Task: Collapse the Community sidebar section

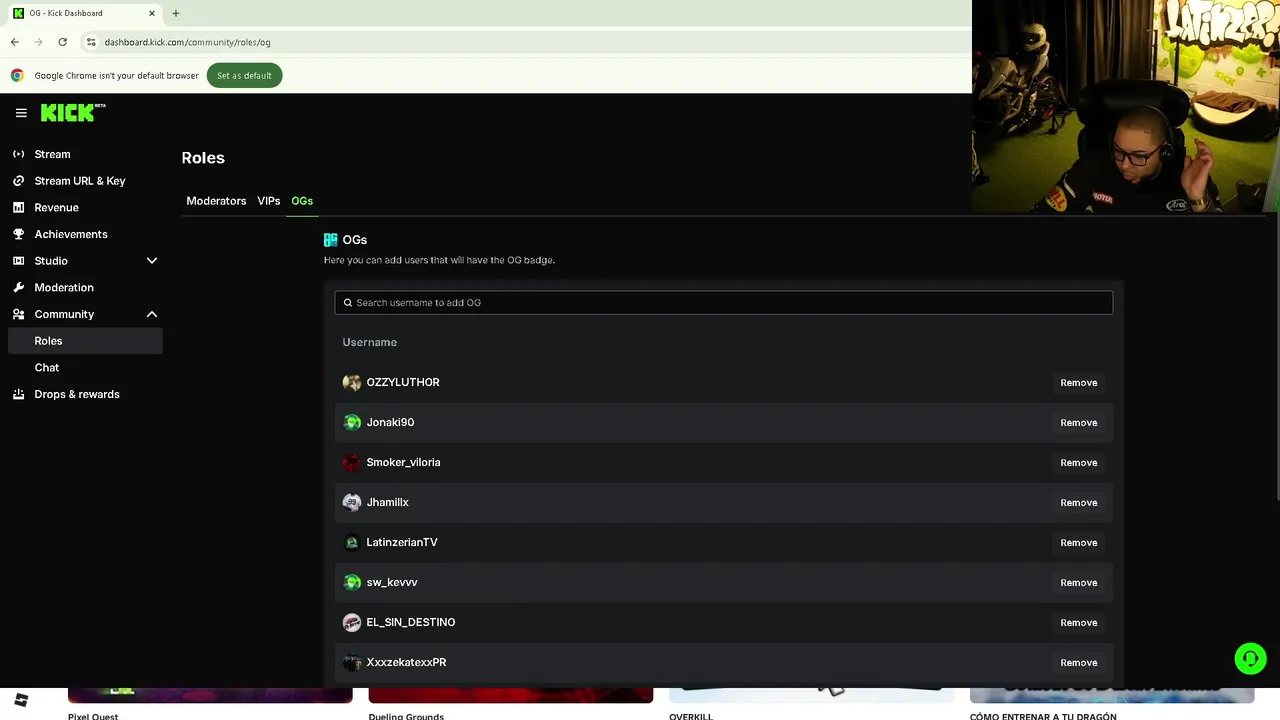Action: (x=152, y=314)
